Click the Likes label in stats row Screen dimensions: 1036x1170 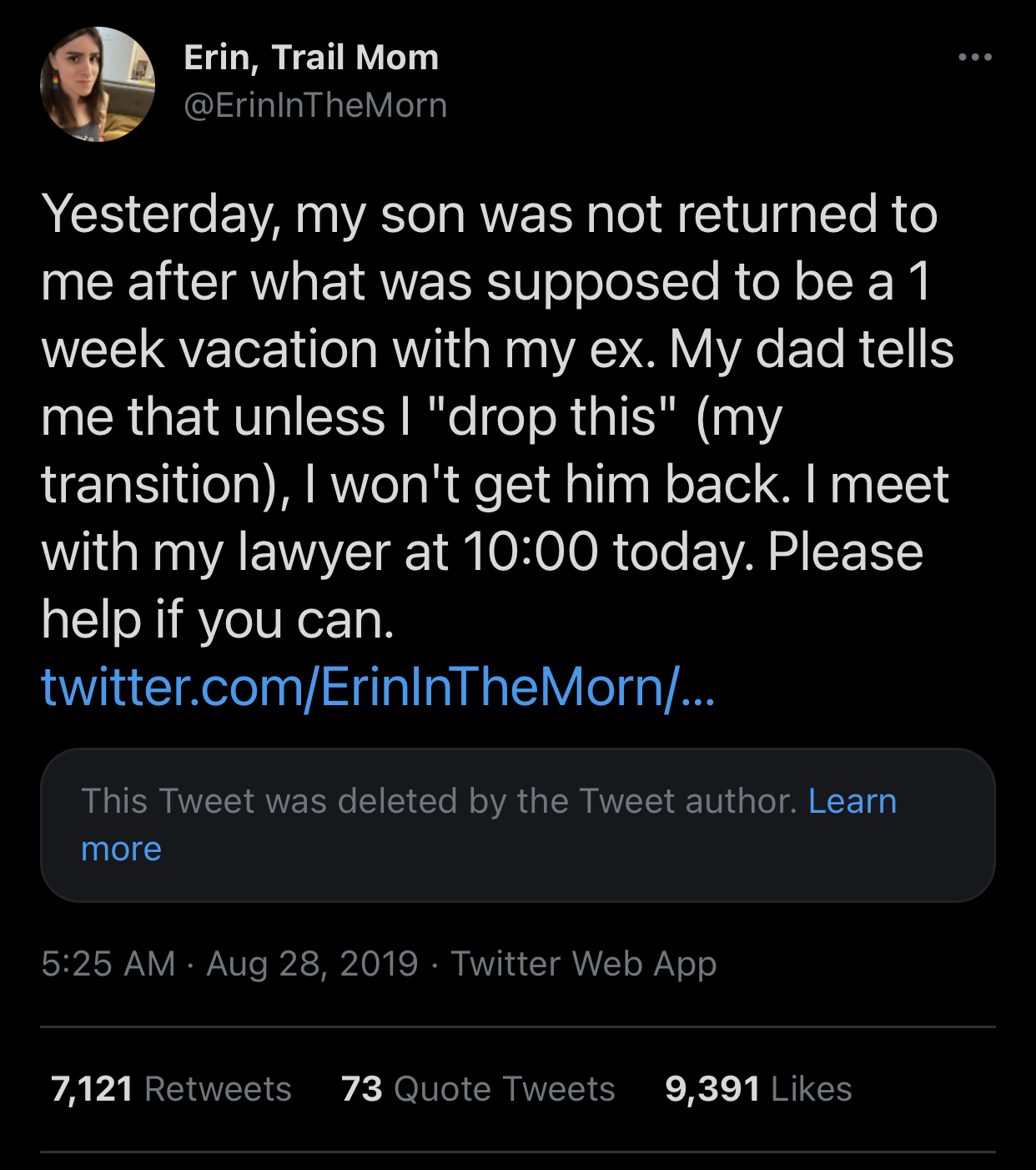[812, 1089]
